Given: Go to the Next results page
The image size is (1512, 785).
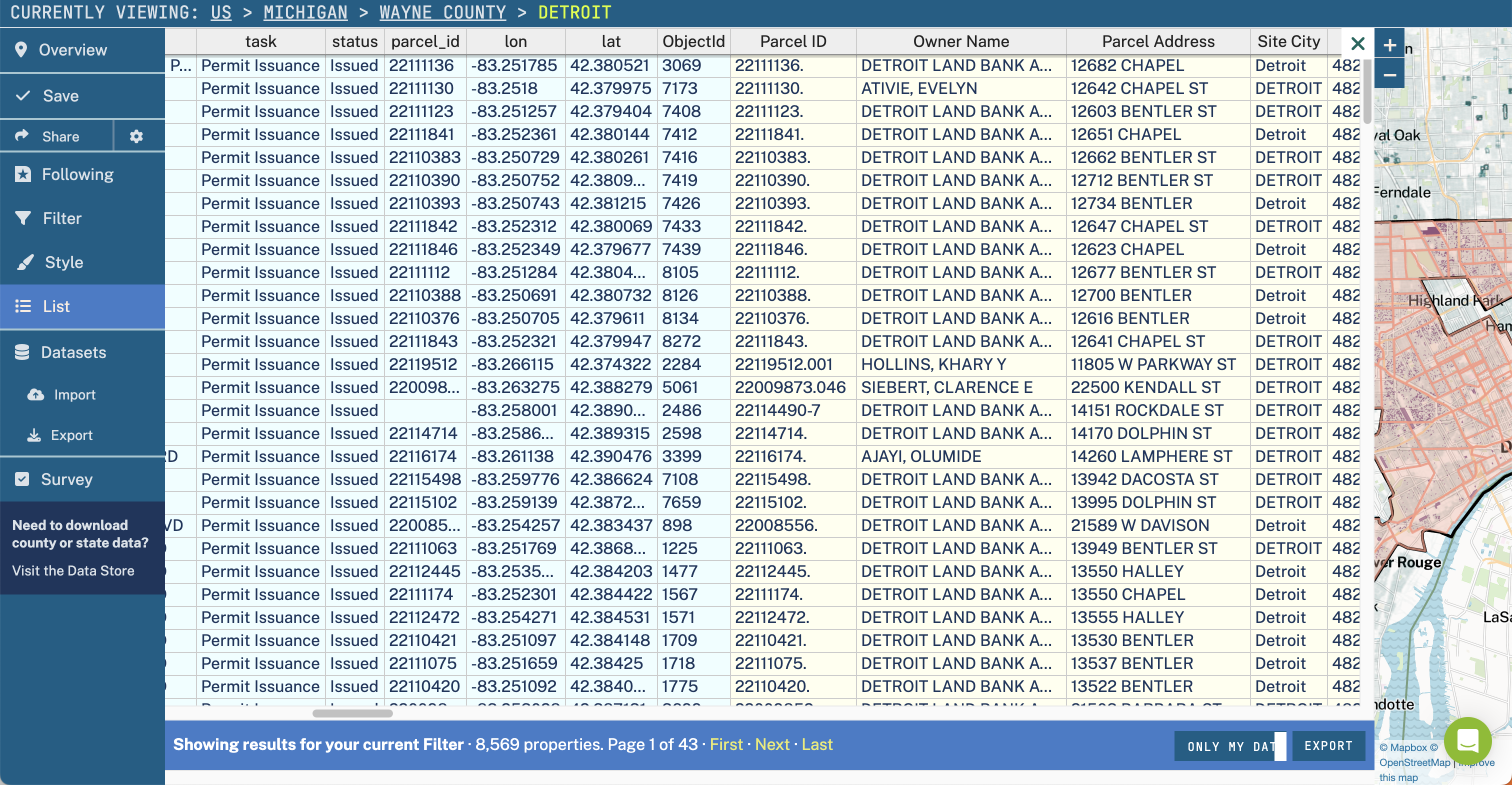Looking at the screenshot, I should pos(772,744).
